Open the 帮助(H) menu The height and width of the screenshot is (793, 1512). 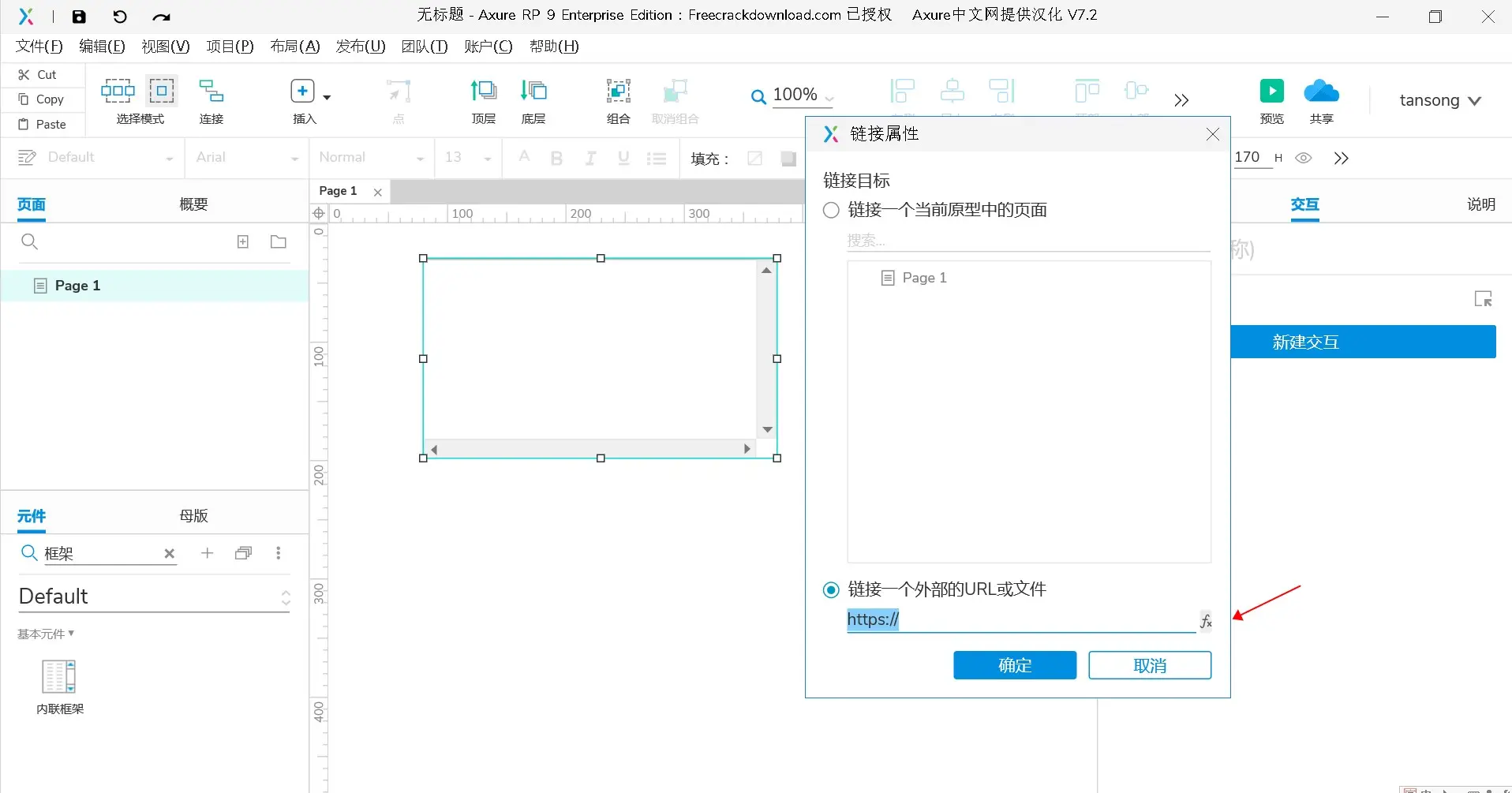554,47
